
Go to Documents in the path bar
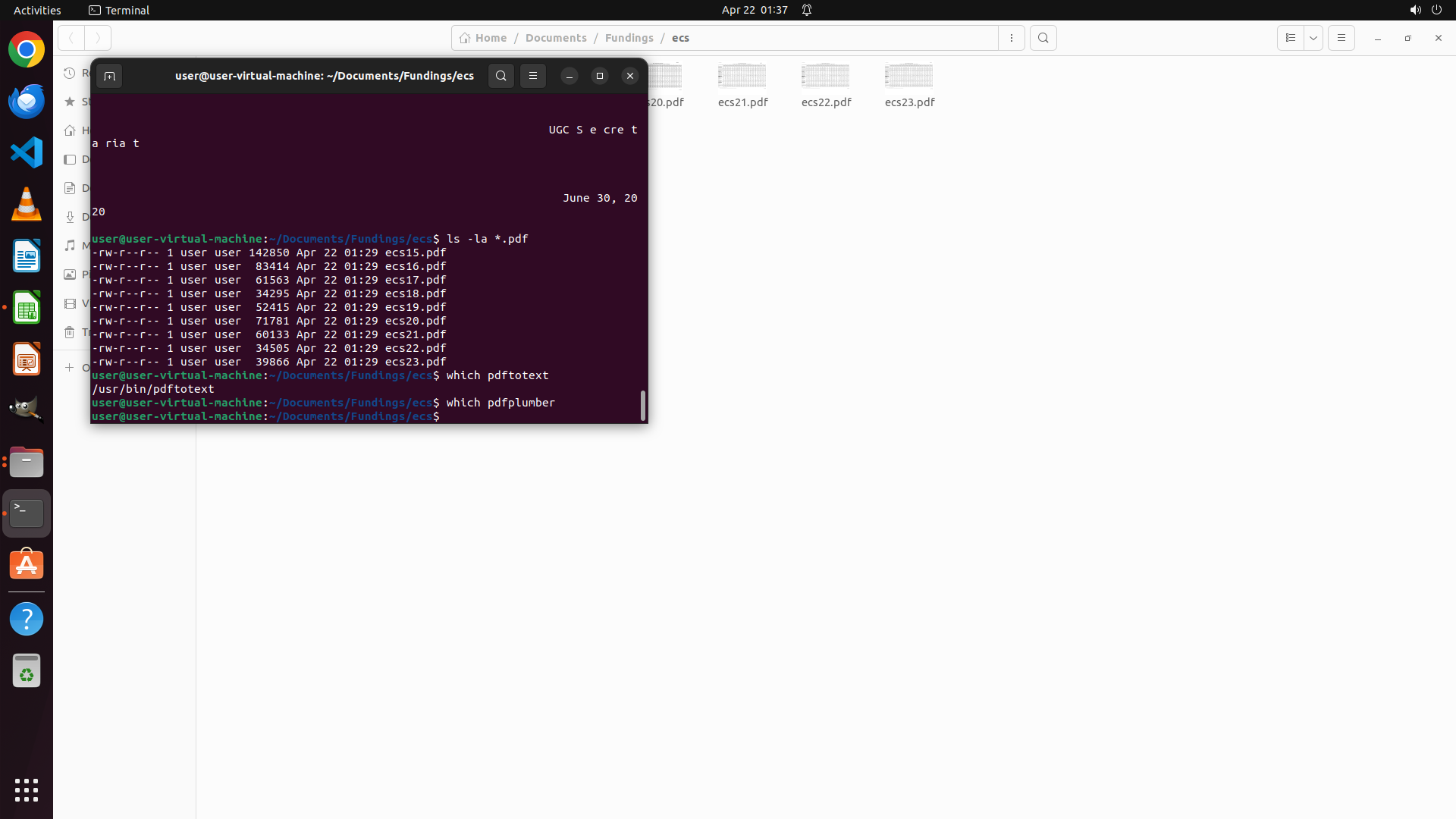pos(555,38)
